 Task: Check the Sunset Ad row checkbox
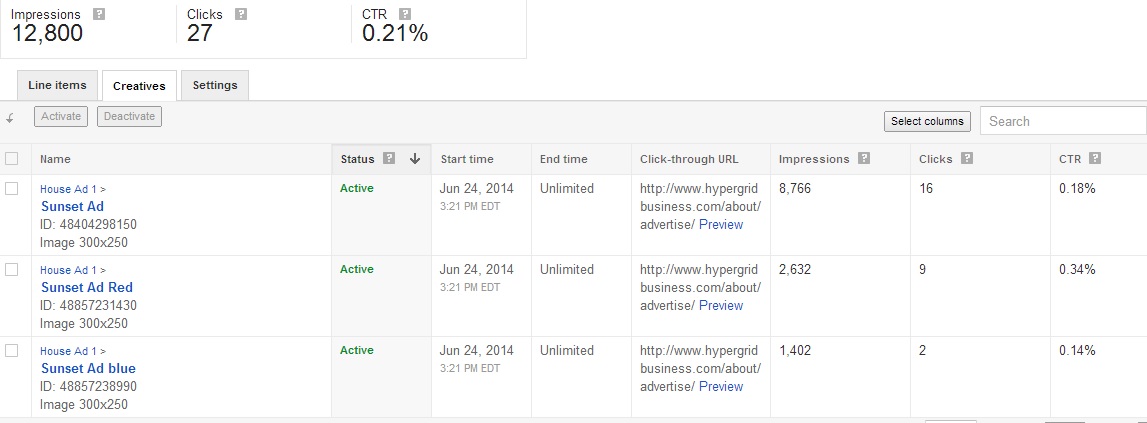click(x=12, y=188)
